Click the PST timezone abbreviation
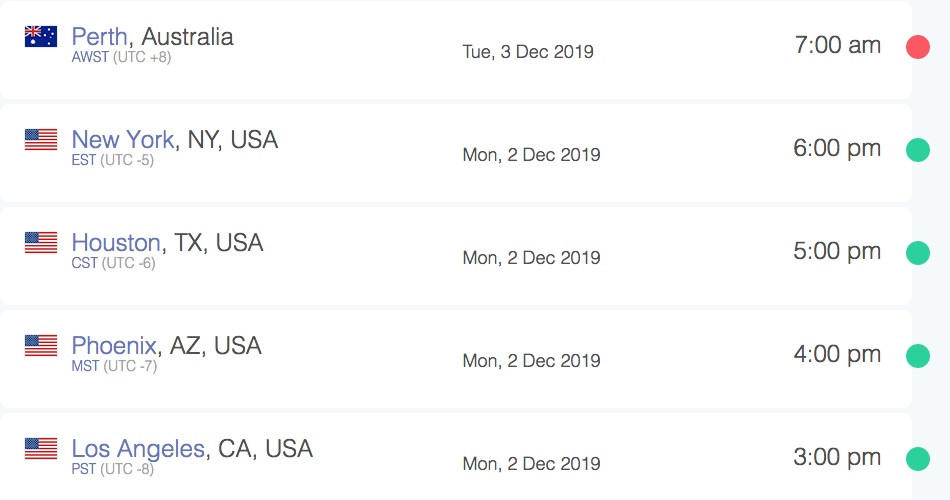This screenshot has width=950, height=500. point(84,469)
